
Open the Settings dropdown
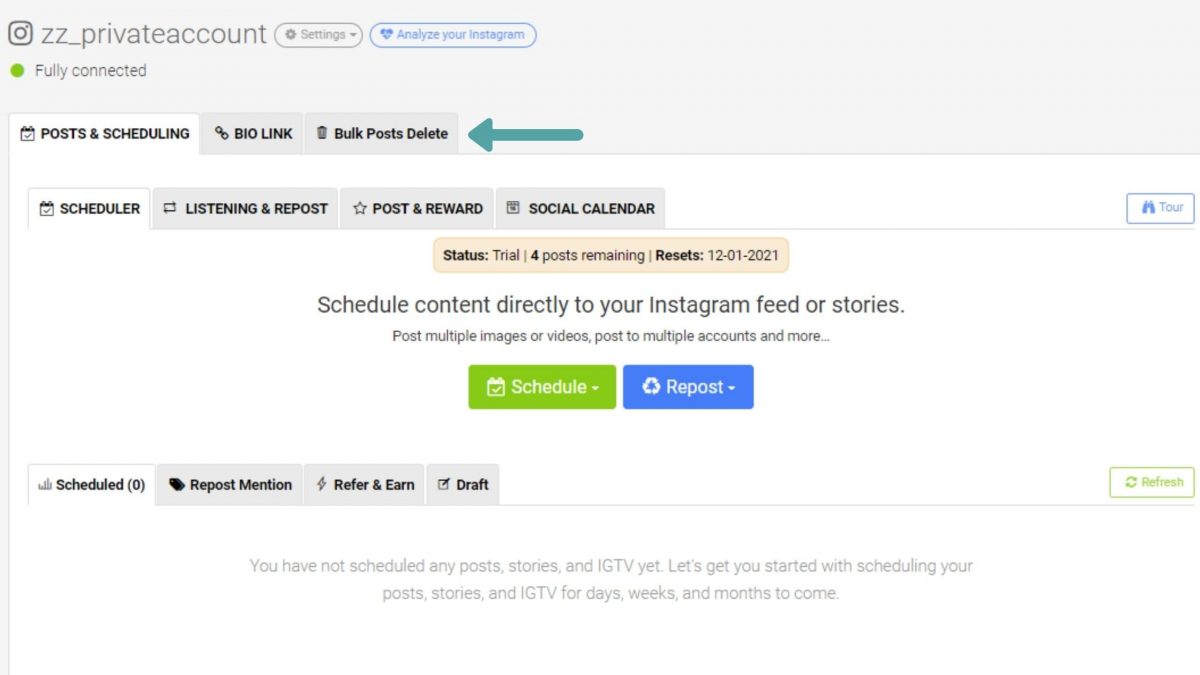[318, 33]
